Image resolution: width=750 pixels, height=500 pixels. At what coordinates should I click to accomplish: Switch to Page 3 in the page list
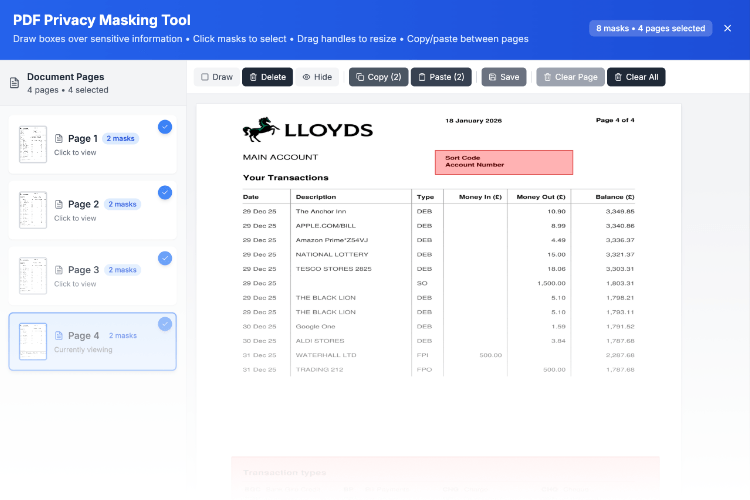click(33, 276)
